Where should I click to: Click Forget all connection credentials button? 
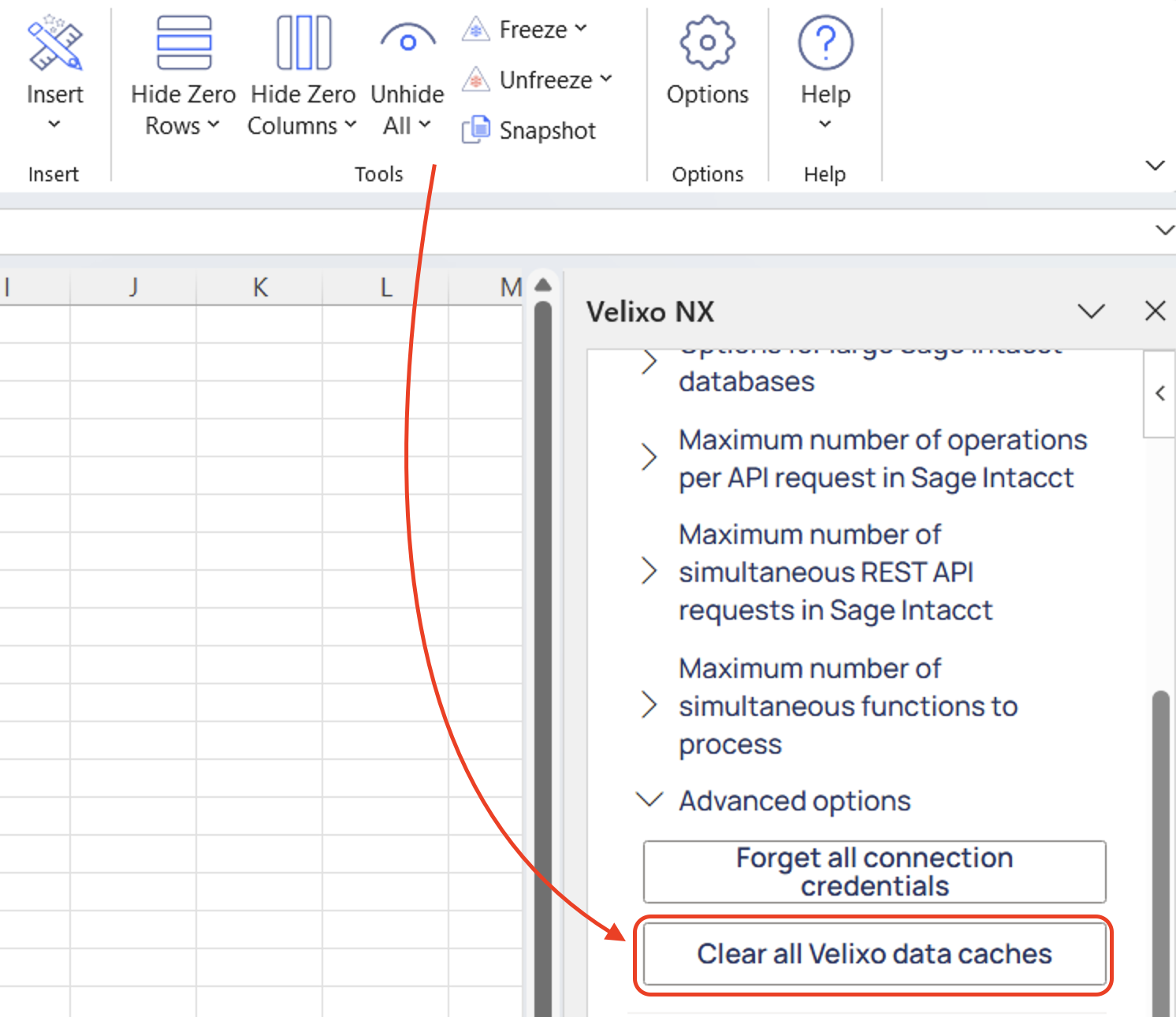pyautogui.click(x=874, y=872)
